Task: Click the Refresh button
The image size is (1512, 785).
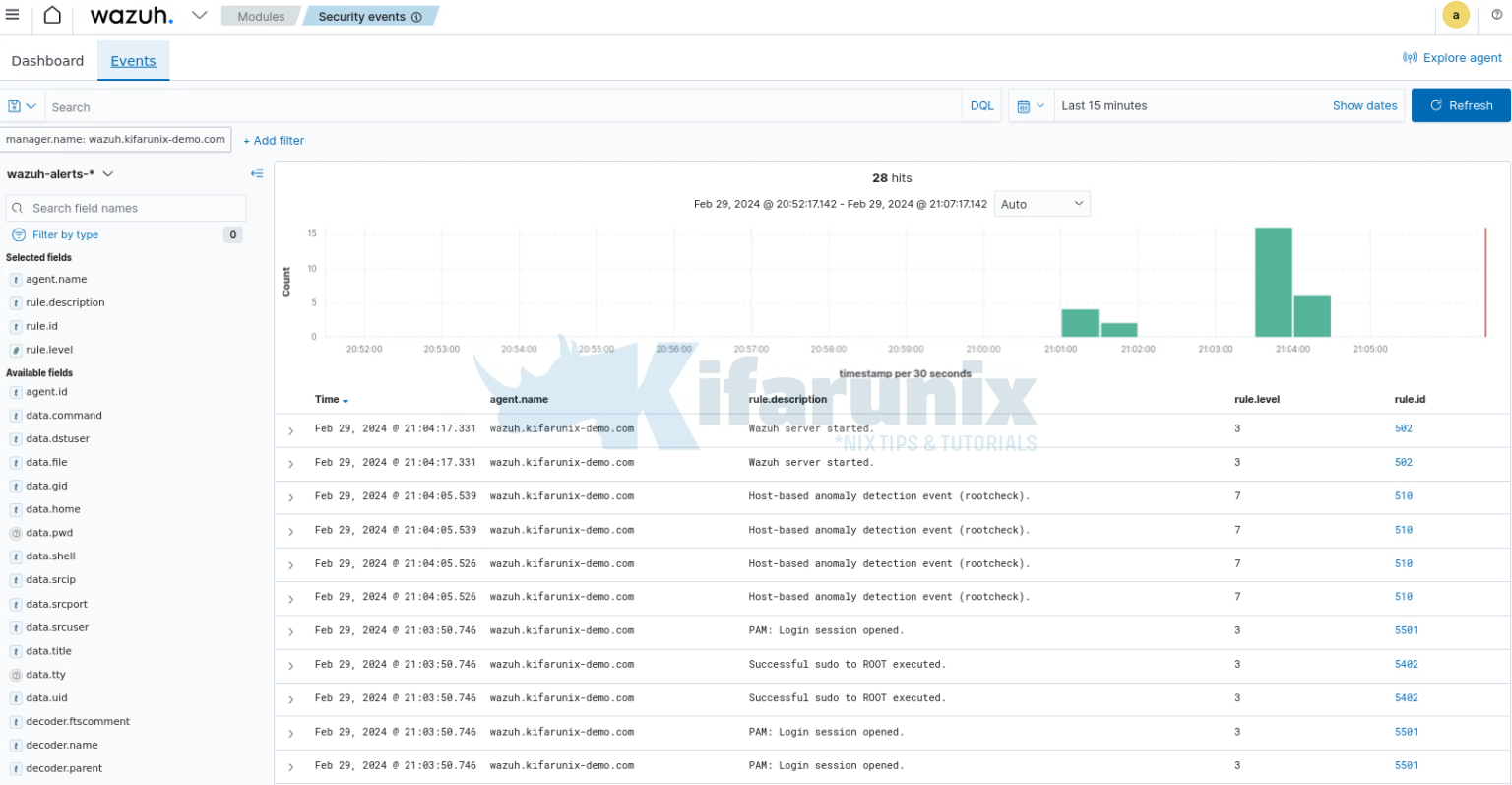Action: (x=1461, y=105)
